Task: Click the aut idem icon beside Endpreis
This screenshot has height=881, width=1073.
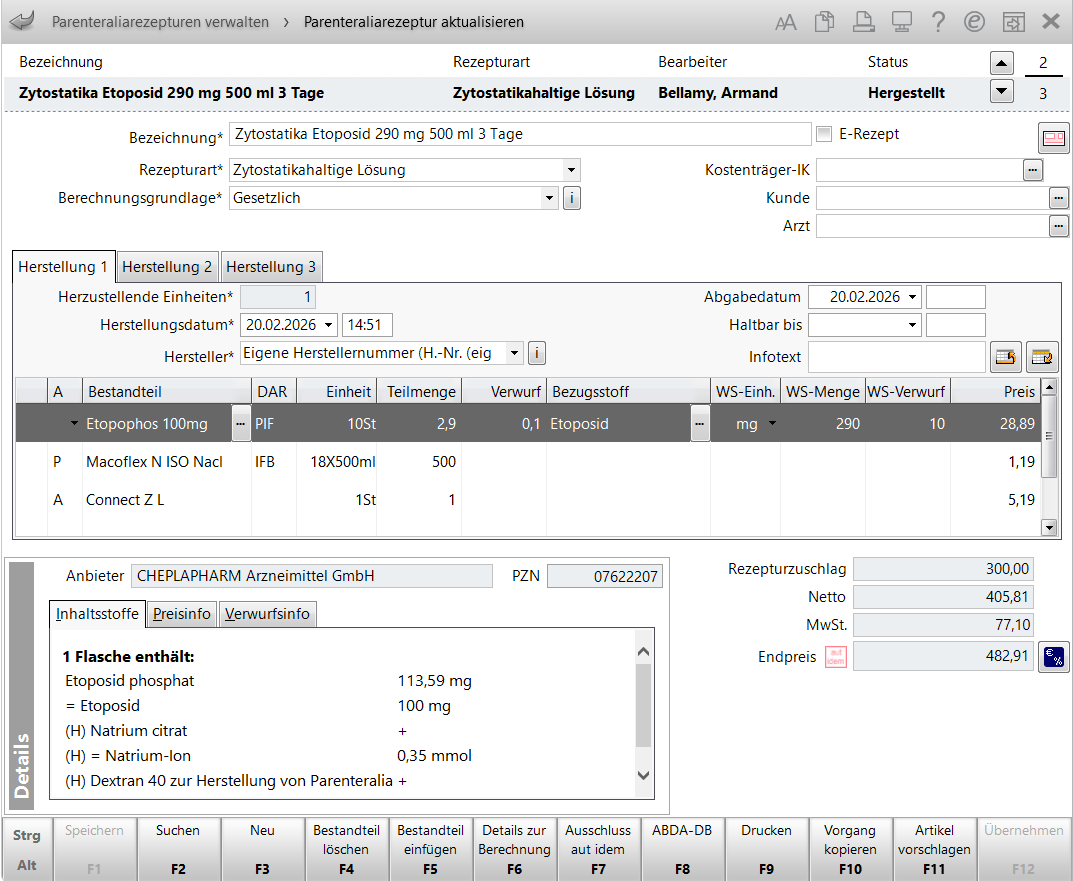Action: (836, 657)
